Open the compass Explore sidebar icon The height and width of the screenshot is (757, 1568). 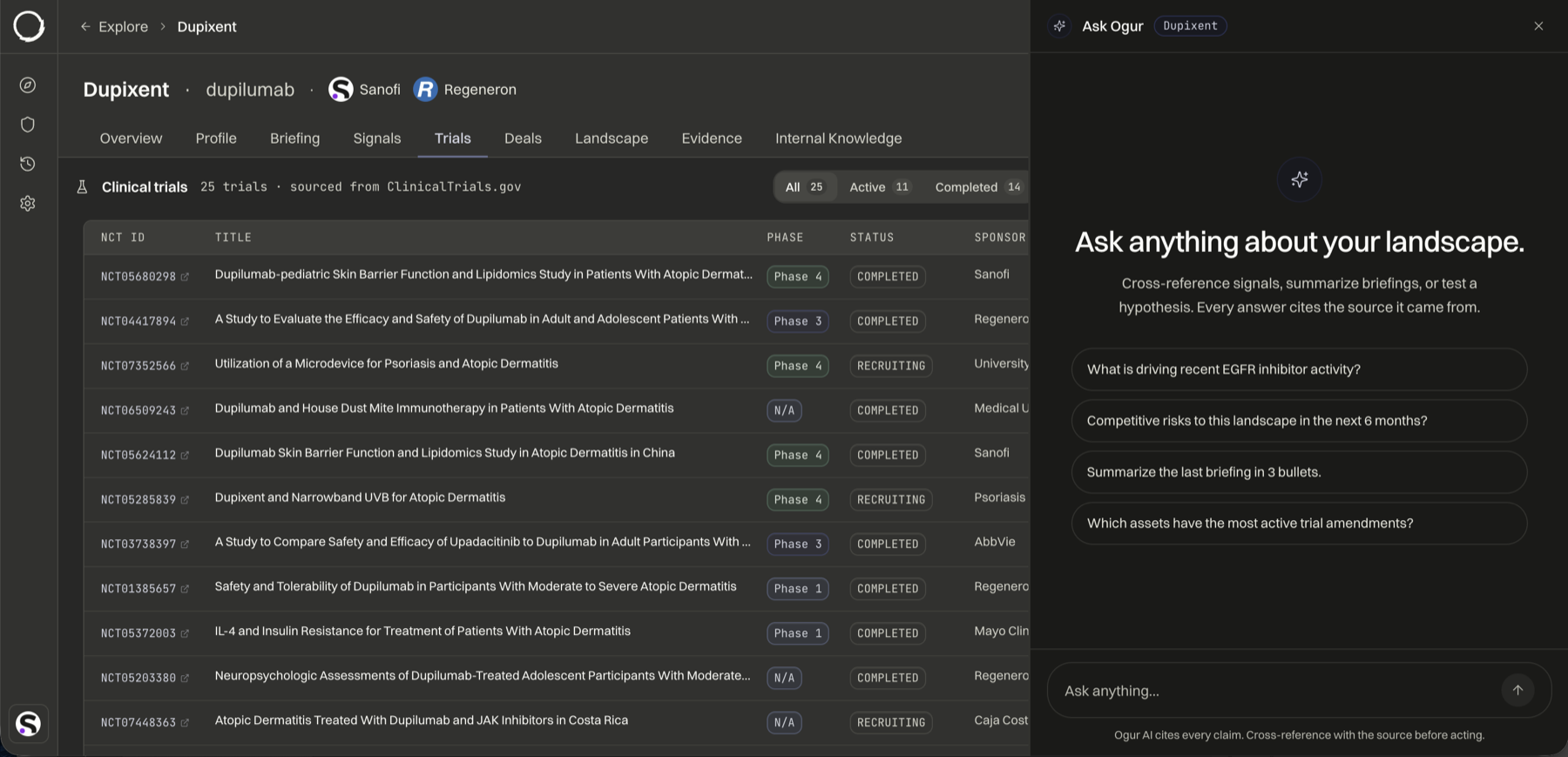pos(28,85)
